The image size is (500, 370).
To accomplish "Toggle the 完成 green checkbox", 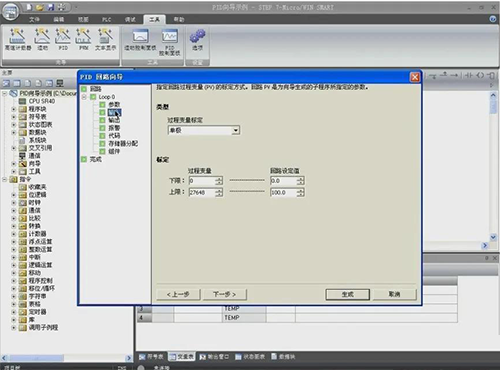I will point(84,160).
